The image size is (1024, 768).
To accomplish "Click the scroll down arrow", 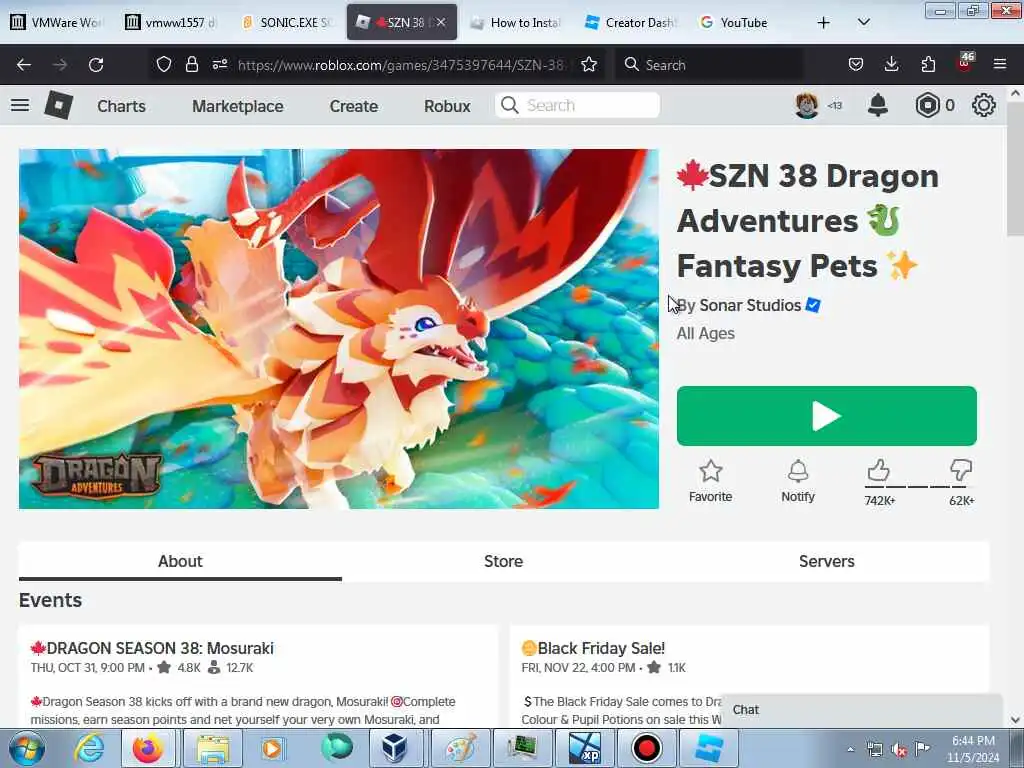I will pos(1015,720).
